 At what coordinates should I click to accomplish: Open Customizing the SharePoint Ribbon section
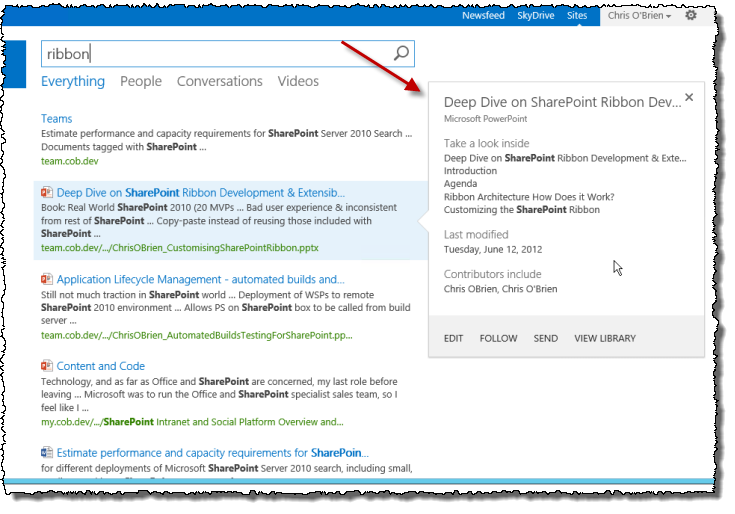522,209
